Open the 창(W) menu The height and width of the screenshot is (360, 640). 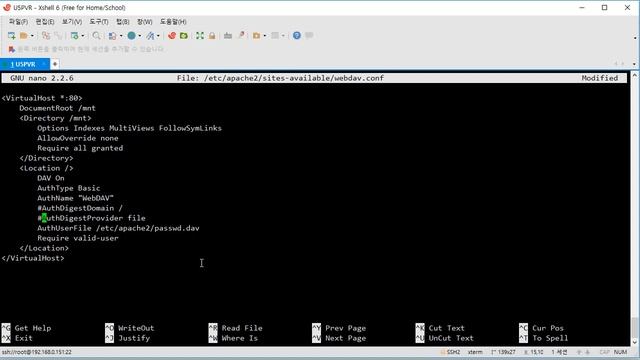click(x=144, y=22)
